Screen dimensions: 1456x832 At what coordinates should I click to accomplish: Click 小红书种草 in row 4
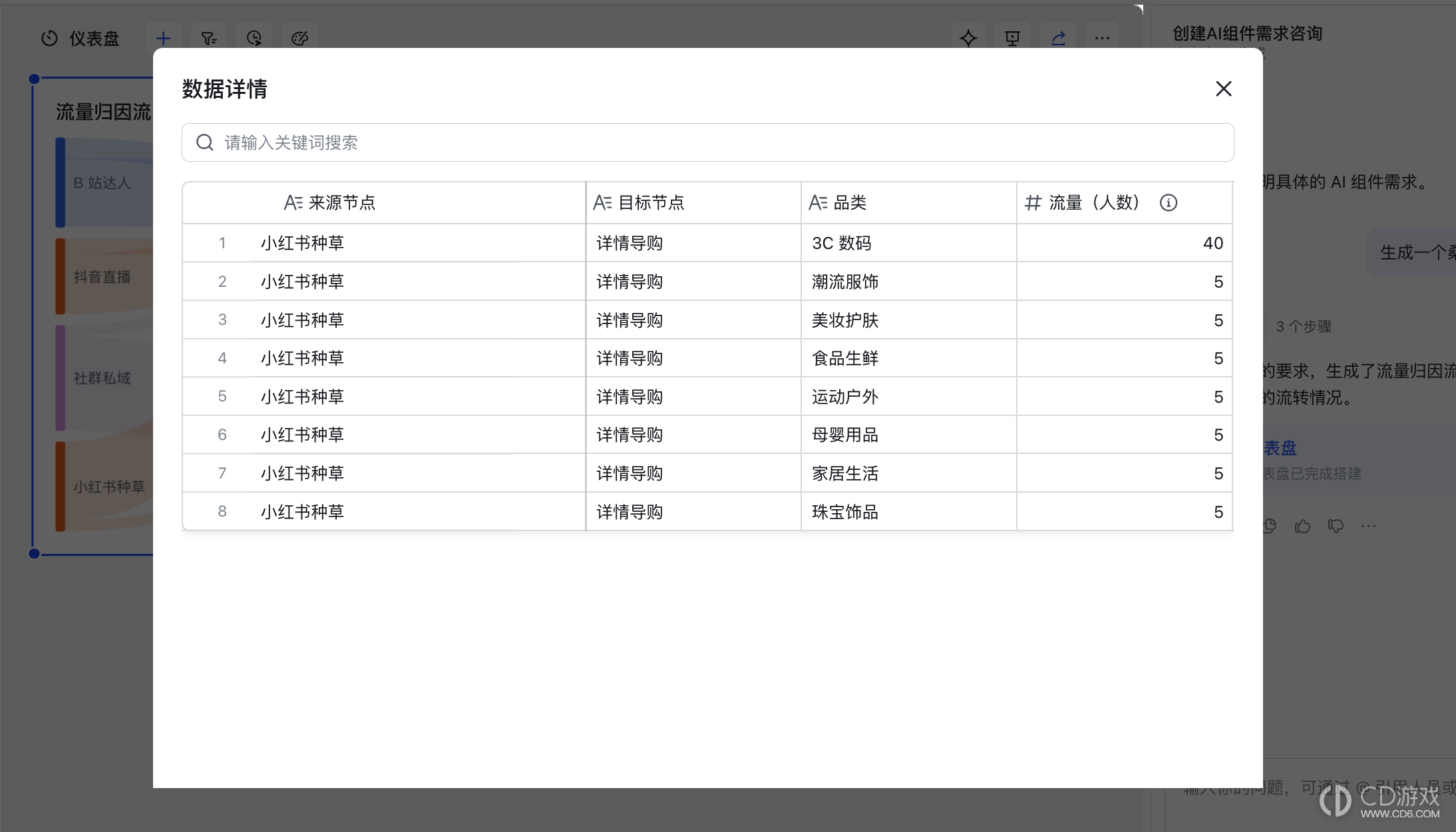(x=302, y=358)
